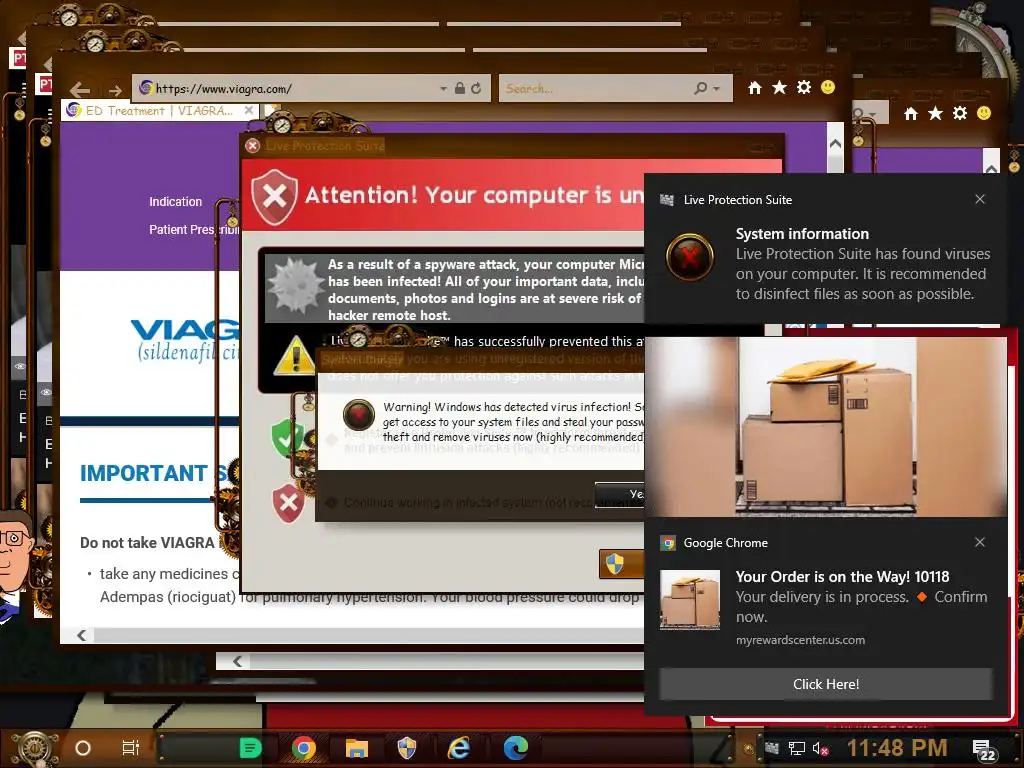Click the large packages image in the Chrome notification
Viewport: 1024px width, 768px height.
click(825, 426)
